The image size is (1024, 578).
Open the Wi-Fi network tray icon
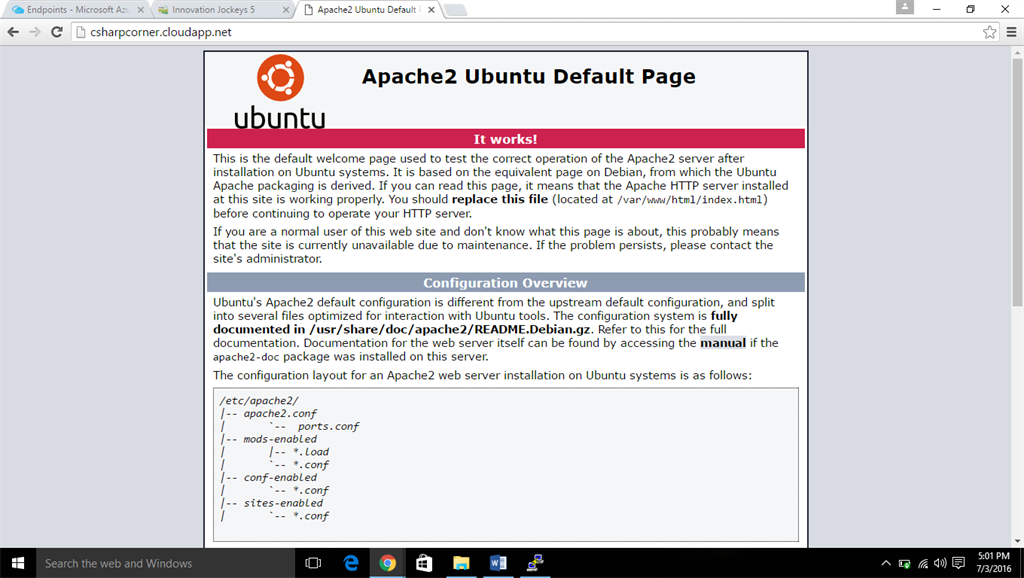(x=923, y=563)
